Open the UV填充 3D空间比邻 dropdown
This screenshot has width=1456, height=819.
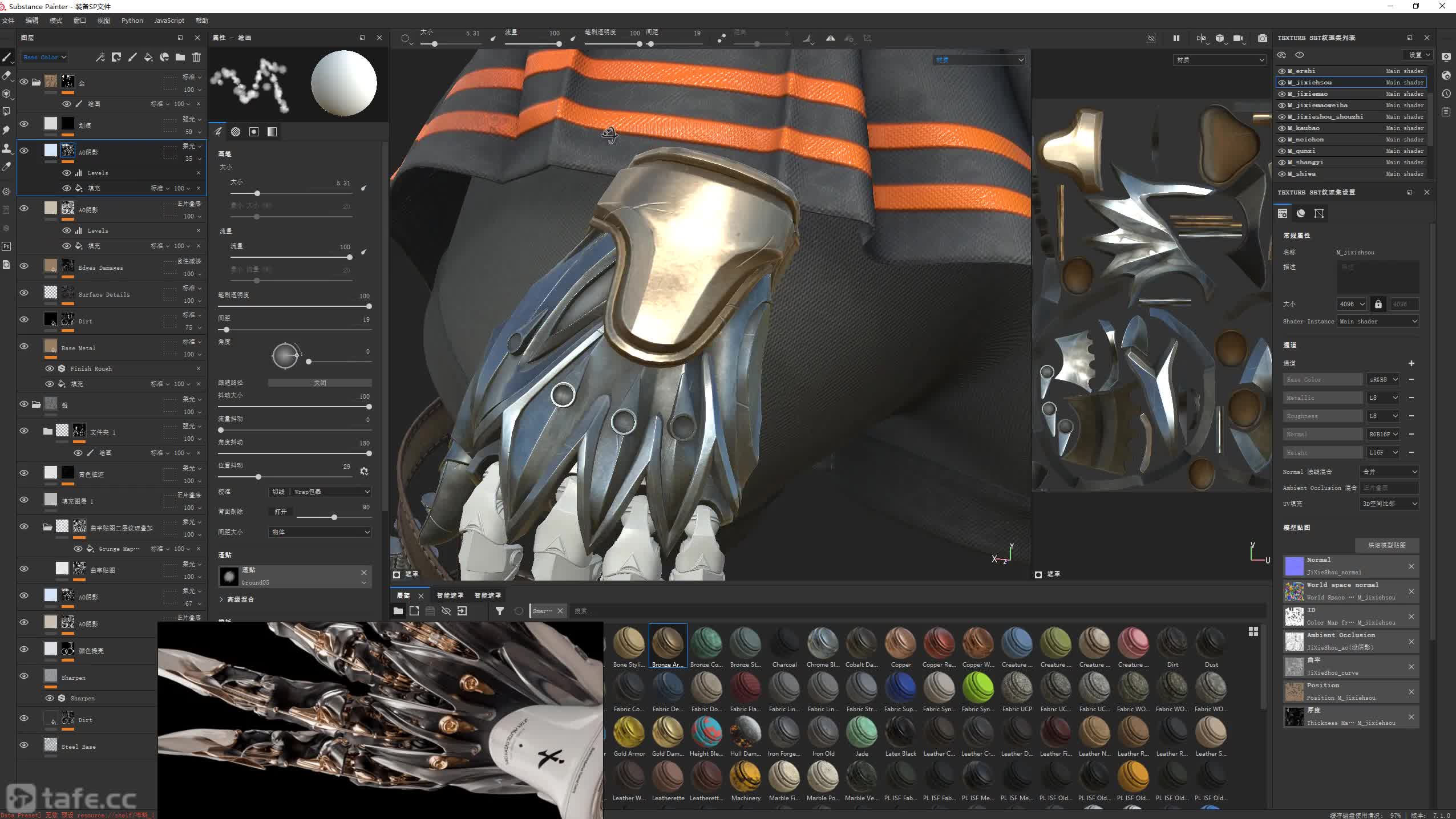tap(1389, 504)
